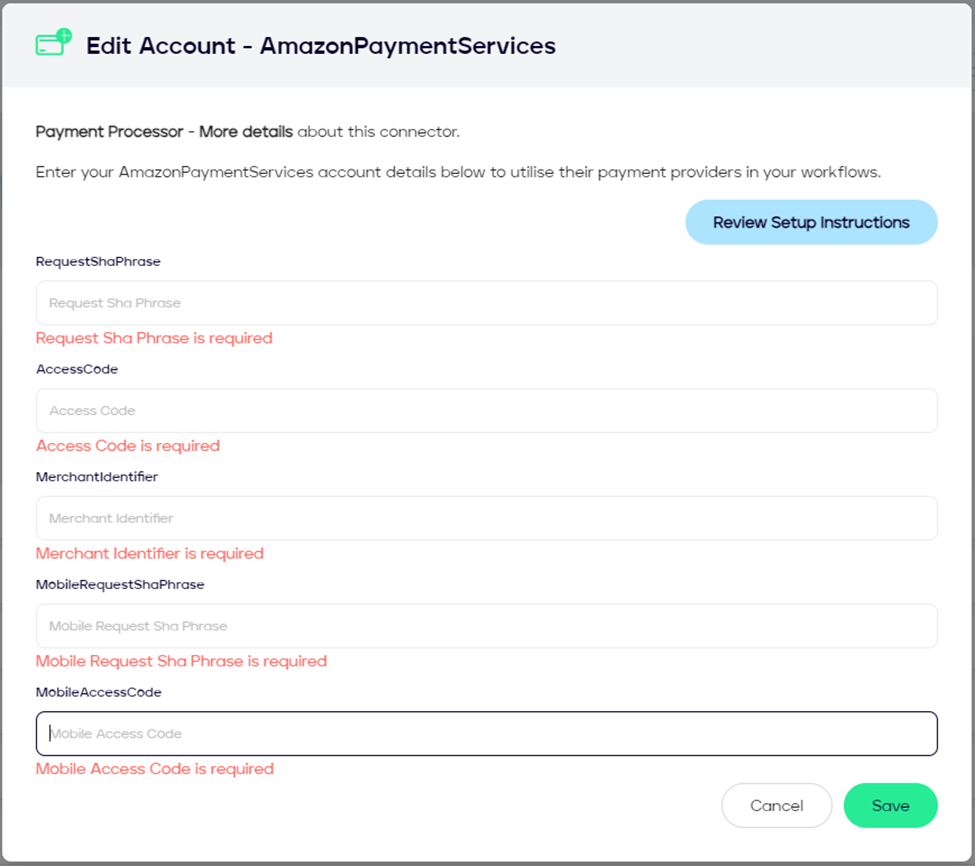Click into the Access Code text box

coord(486,411)
